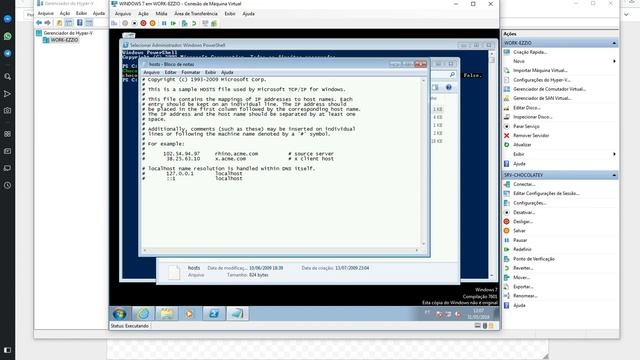The image size is (640, 360).
Task: Click the sidebar toggle icon at bottom left
Action: pyautogui.click(x=7, y=350)
